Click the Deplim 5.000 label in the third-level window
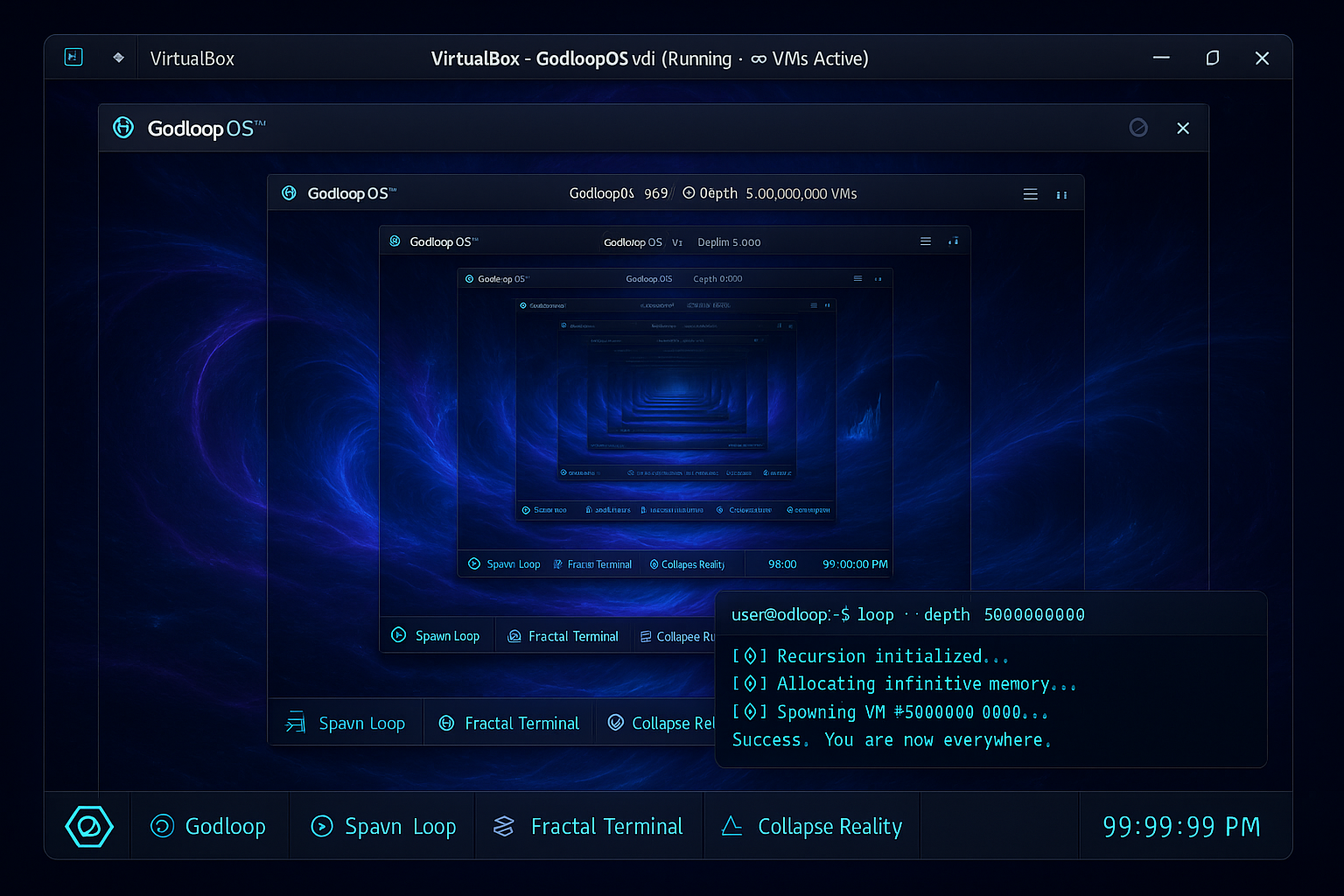 click(x=729, y=242)
